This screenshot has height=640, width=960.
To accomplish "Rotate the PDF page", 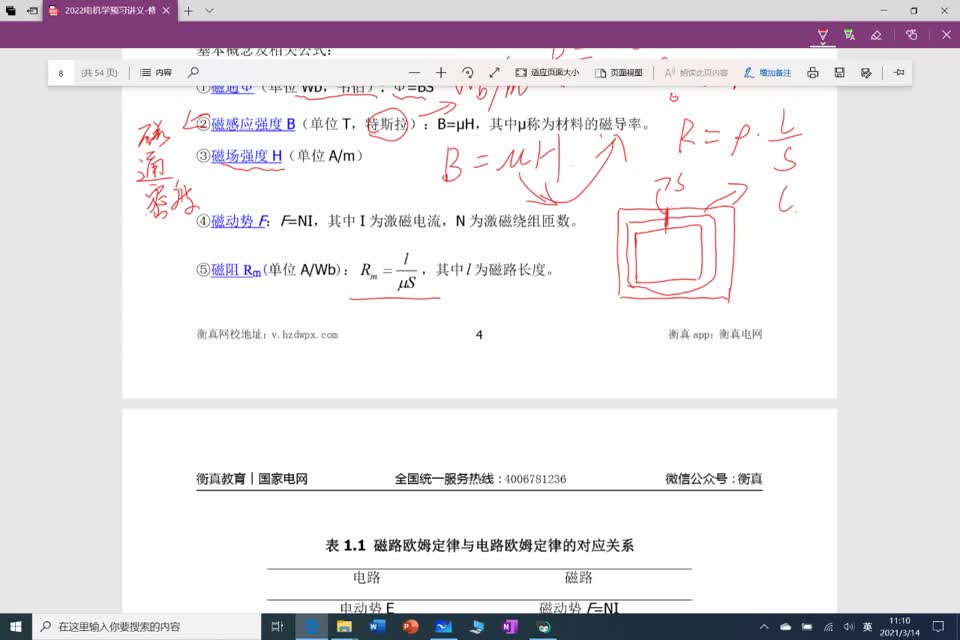I will click(468, 72).
